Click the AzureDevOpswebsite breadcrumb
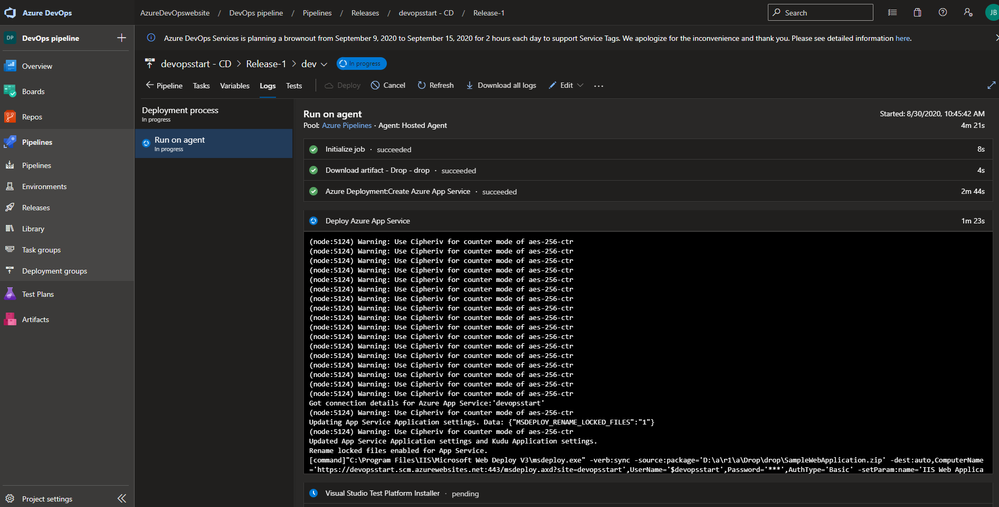 (x=175, y=13)
